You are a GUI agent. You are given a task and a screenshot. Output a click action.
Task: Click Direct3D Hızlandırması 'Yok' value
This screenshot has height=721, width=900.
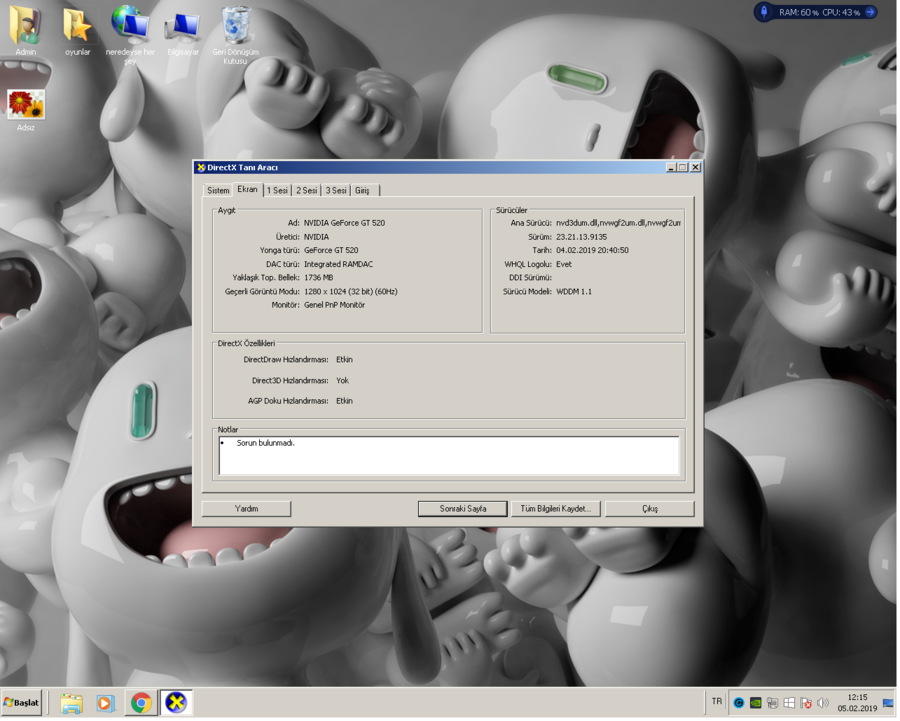click(343, 381)
